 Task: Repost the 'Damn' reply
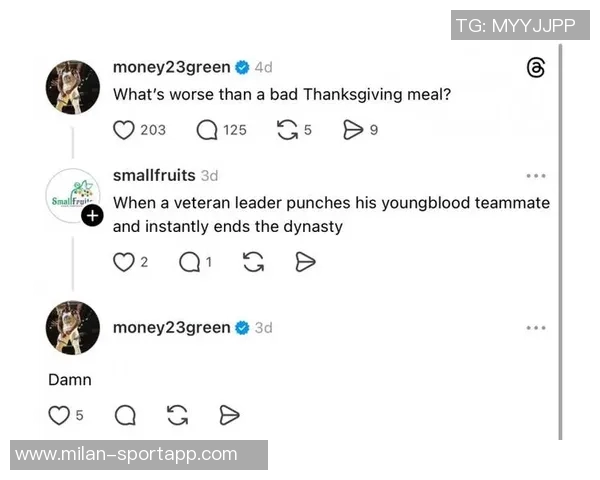pos(177,415)
